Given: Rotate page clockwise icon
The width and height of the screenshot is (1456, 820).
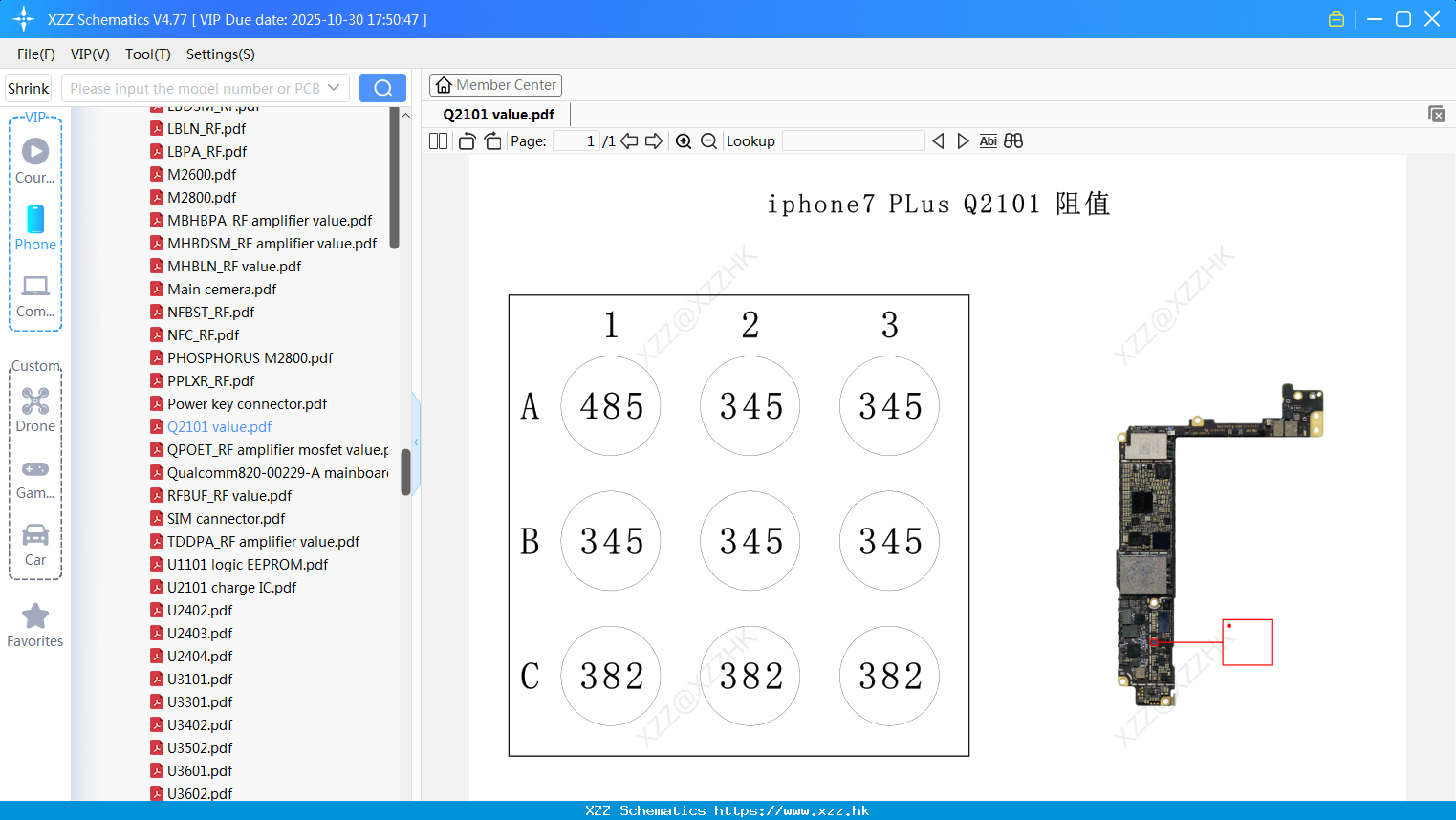Looking at the screenshot, I should (492, 140).
